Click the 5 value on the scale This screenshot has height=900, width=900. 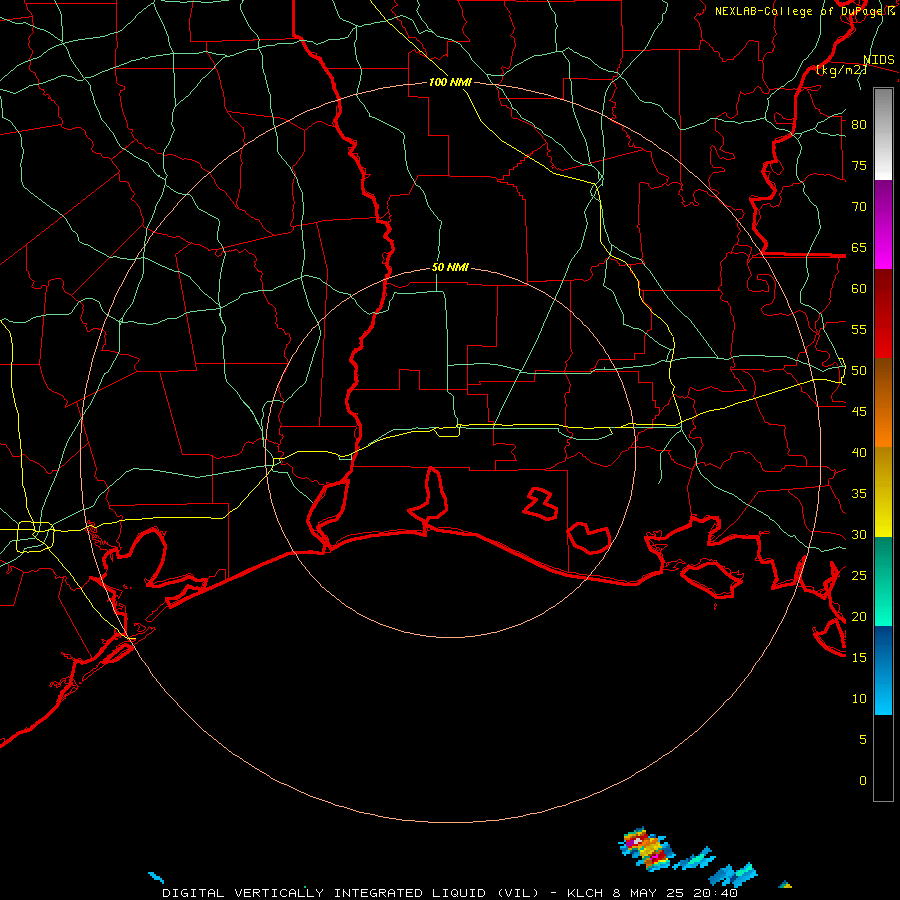[863, 739]
